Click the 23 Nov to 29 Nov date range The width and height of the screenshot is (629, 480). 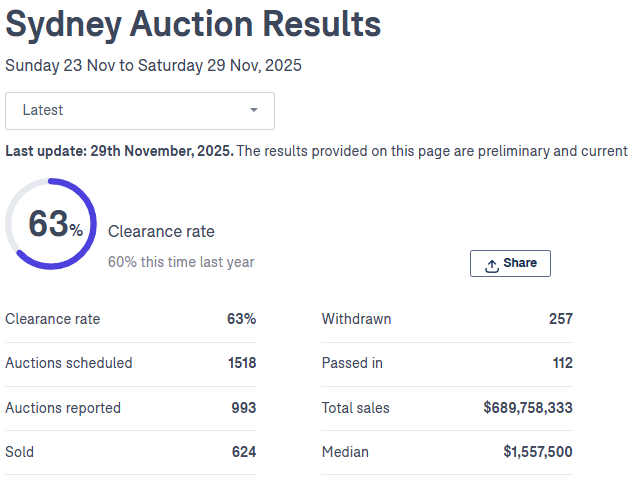(153, 66)
